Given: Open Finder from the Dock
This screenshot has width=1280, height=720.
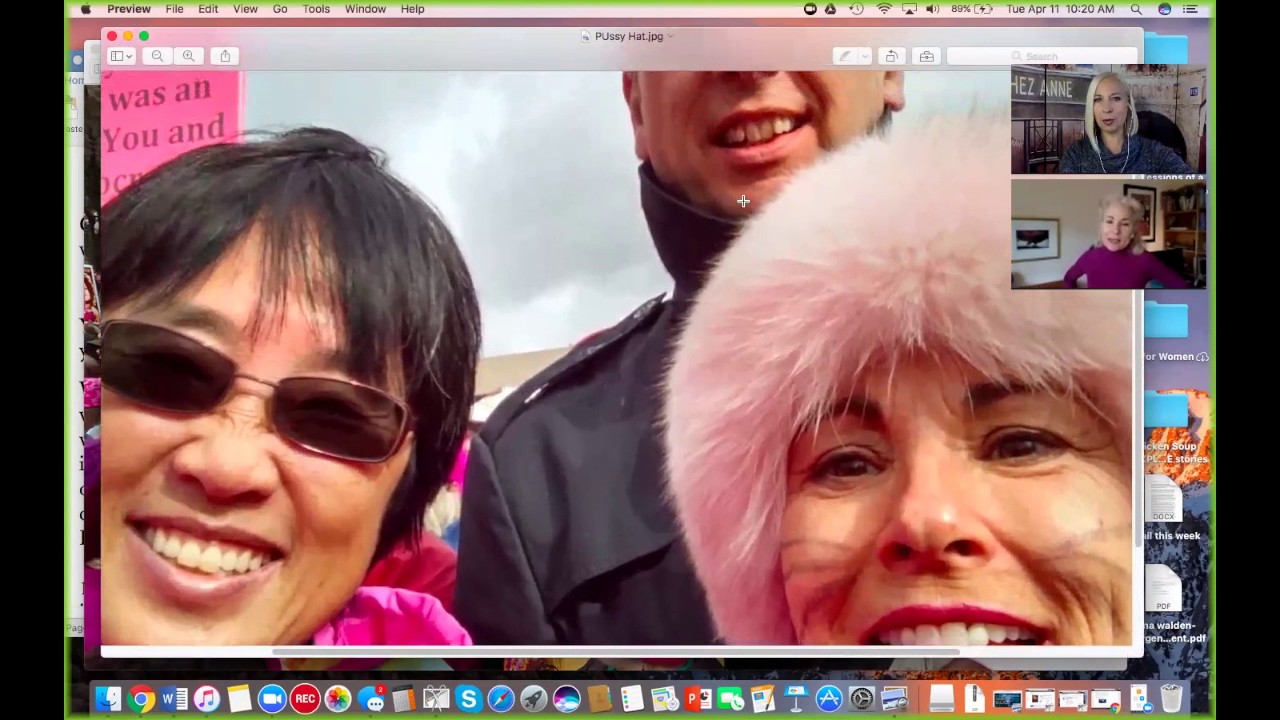Looking at the screenshot, I should click(x=109, y=698).
